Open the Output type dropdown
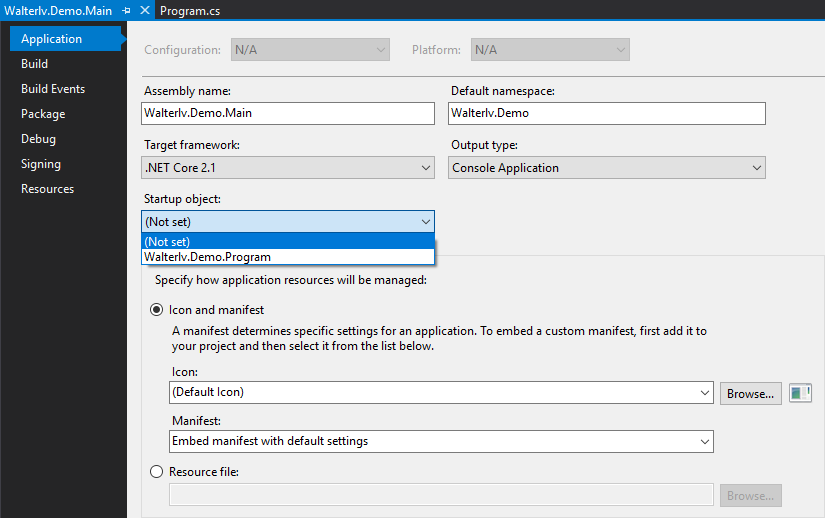This screenshot has width=825, height=518. [x=606, y=168]
